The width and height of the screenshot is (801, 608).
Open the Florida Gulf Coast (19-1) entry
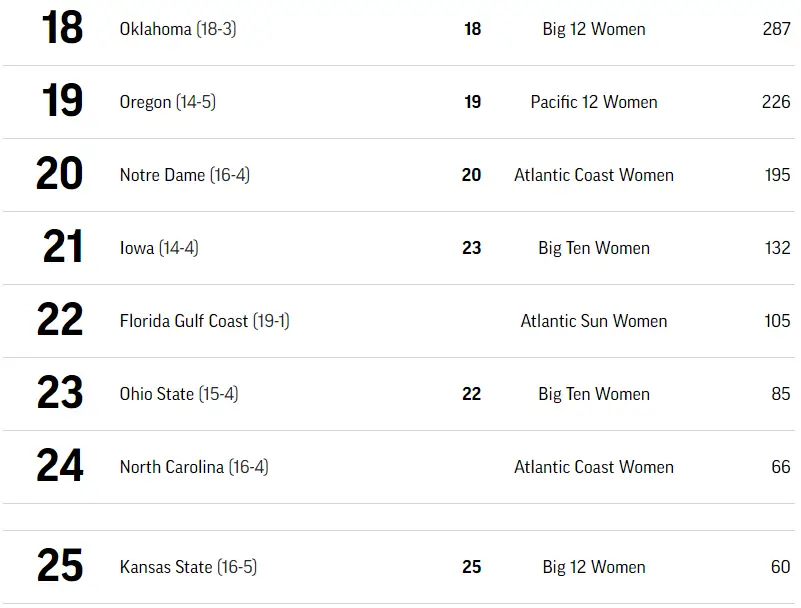204,321
